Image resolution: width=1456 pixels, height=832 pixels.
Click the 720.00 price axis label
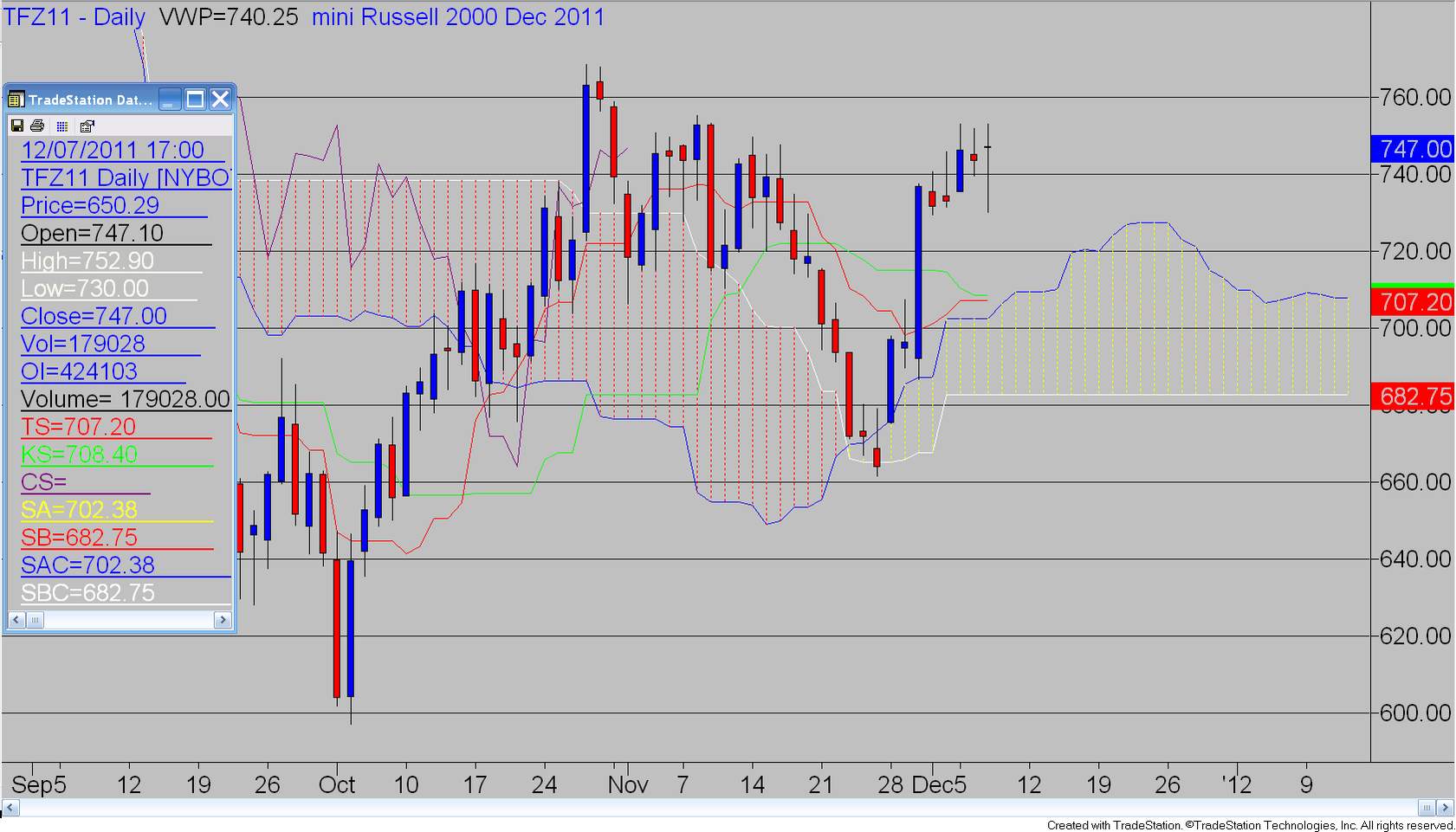(1415, 251)
